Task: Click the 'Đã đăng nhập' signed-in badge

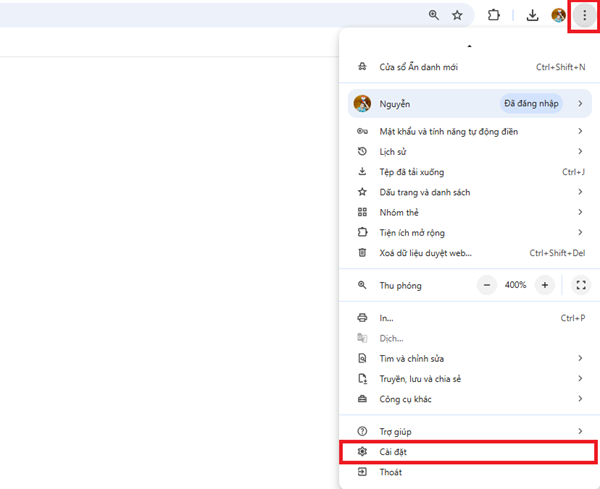Action: point(530,103)
